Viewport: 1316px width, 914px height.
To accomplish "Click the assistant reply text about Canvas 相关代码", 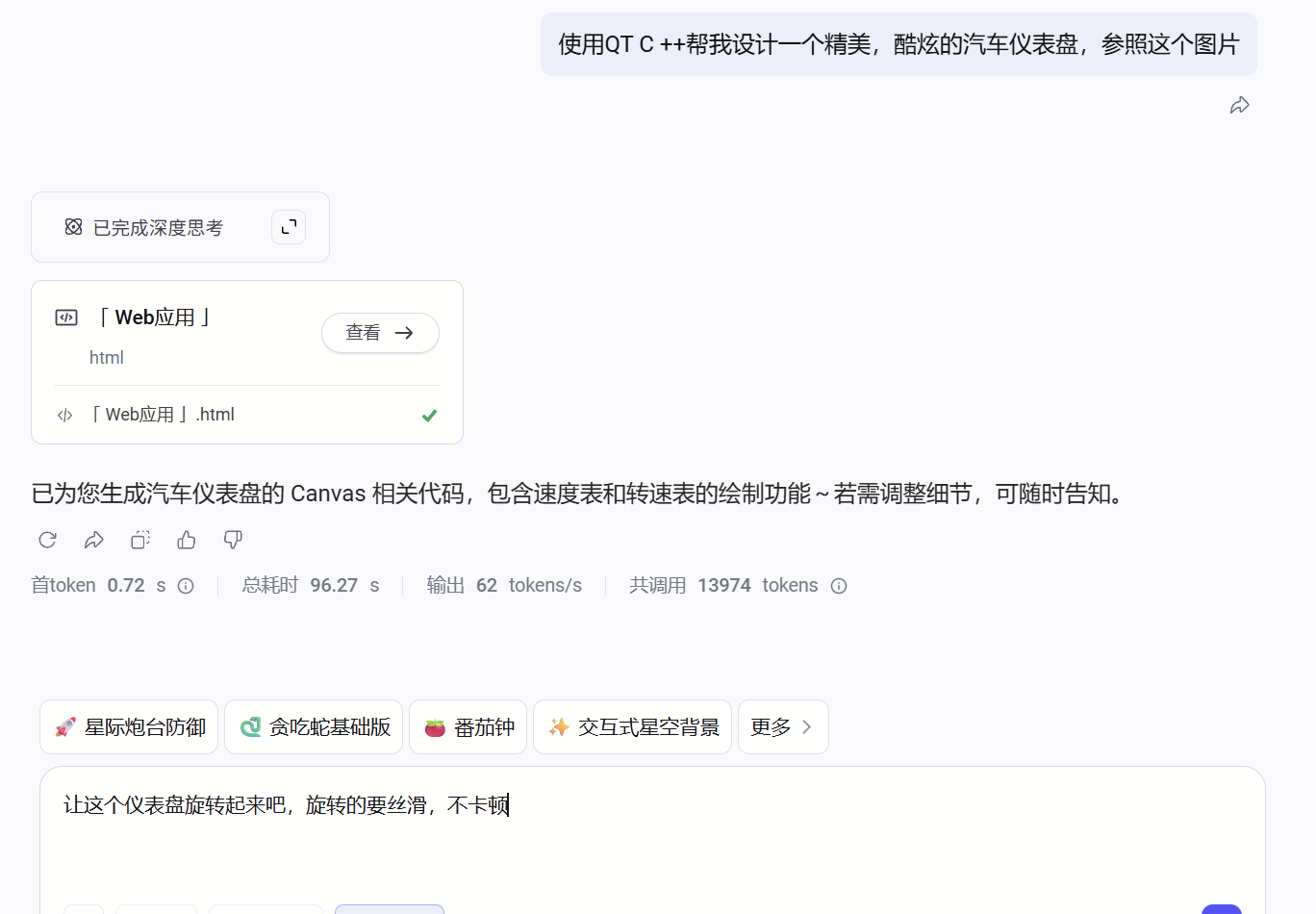I will point(580,495).
